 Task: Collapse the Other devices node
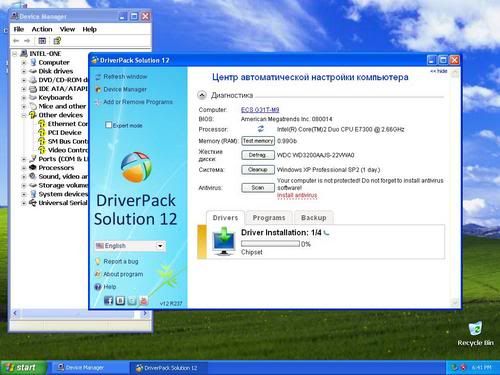[24, 115]
